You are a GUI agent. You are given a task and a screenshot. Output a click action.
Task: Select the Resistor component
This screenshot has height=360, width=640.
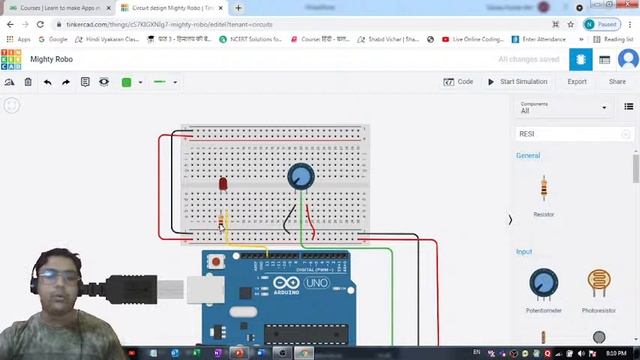coord(544,195)
